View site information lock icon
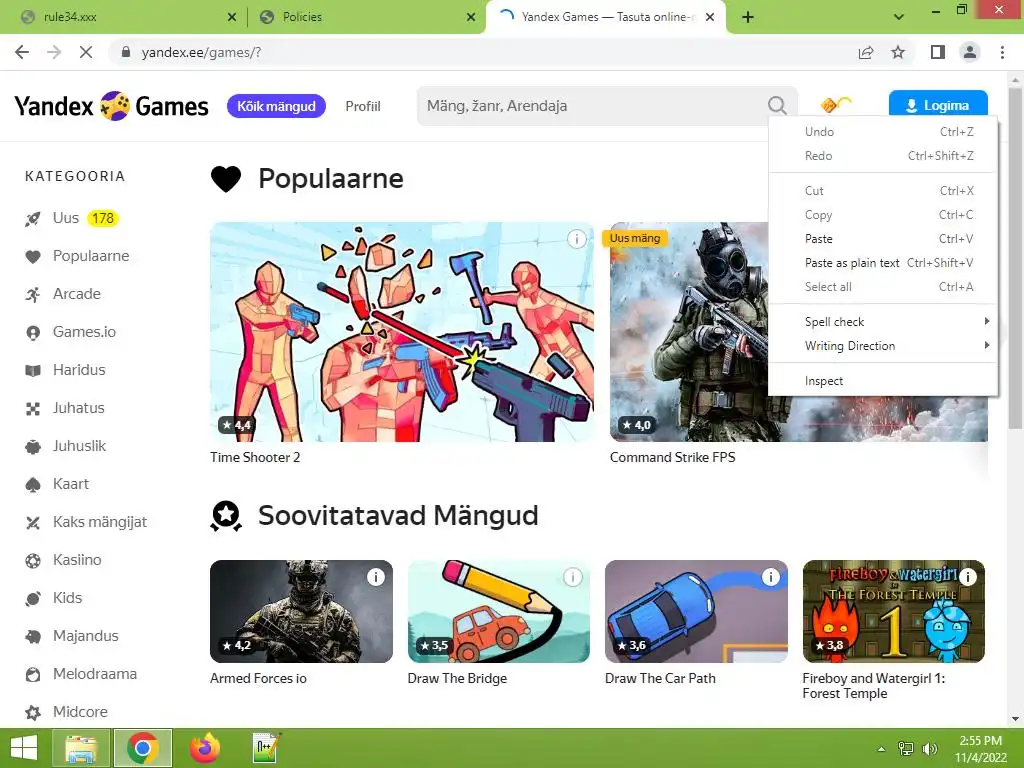The image size is (1024, 768). [126, 52]
